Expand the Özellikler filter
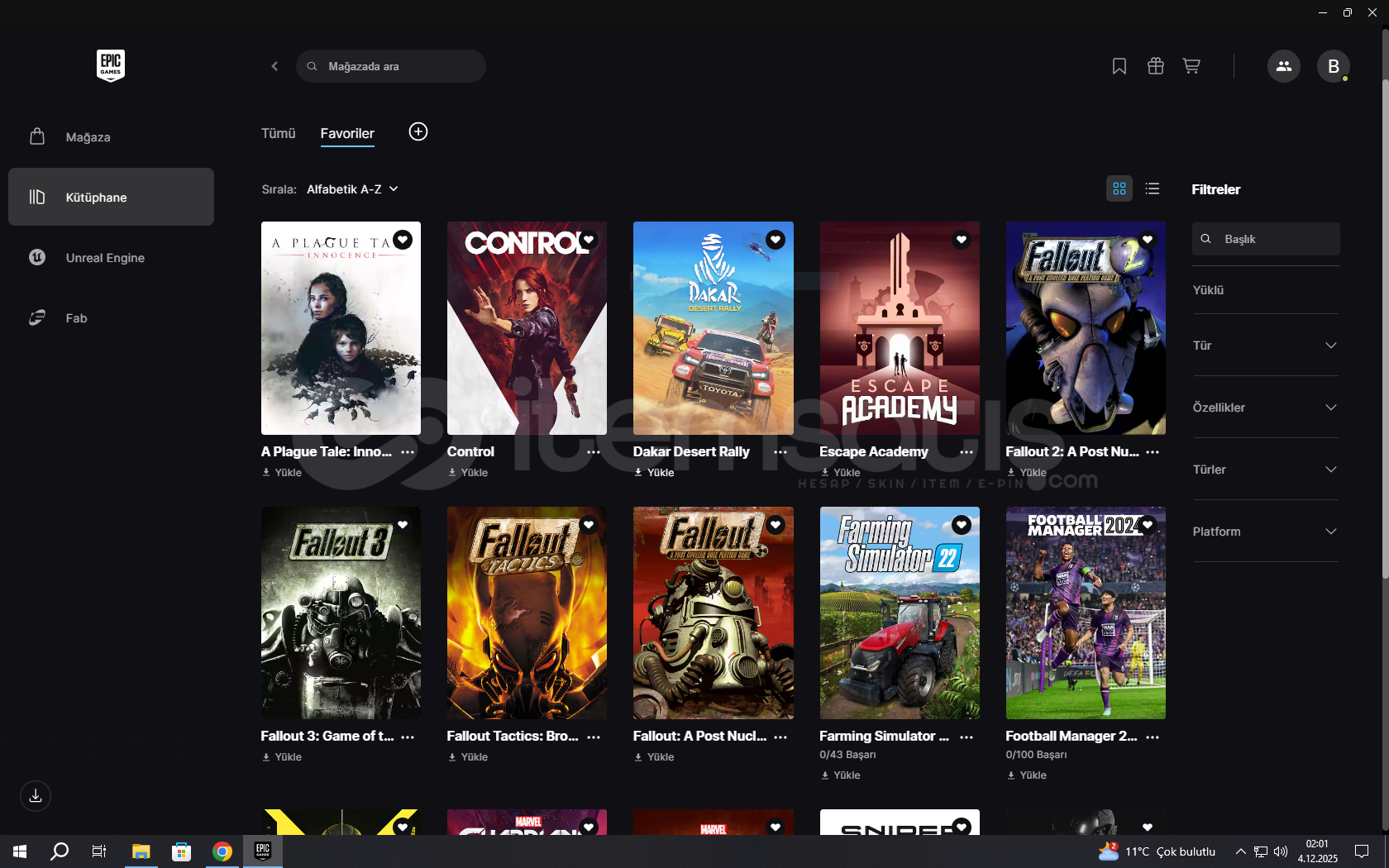 [x=1265, y=408]
